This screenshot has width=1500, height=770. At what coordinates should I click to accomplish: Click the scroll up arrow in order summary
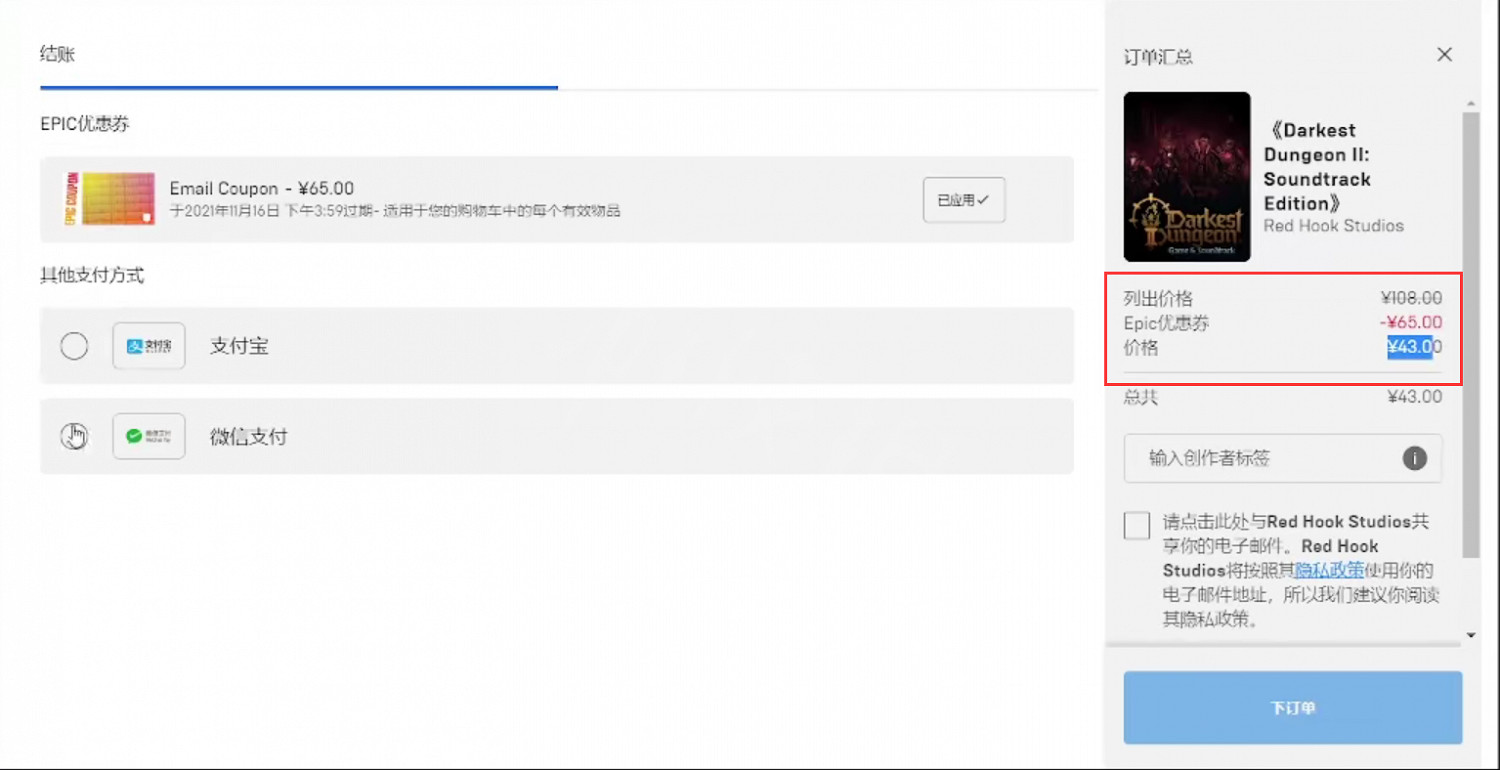1470,103
